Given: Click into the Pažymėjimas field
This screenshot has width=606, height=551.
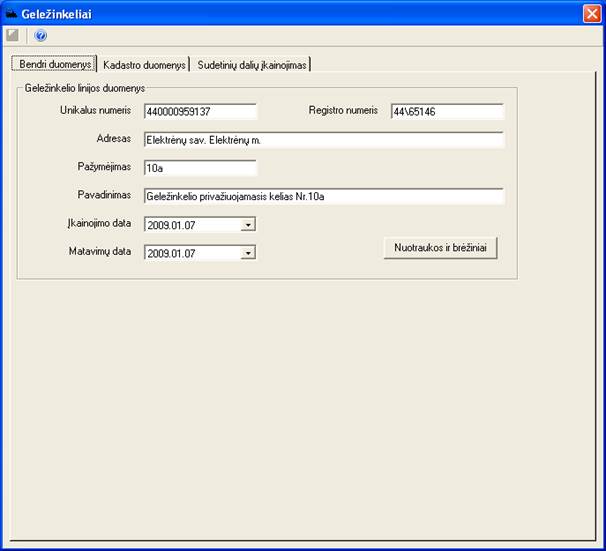Looking at the screenshot, I should tap(200, 168).
